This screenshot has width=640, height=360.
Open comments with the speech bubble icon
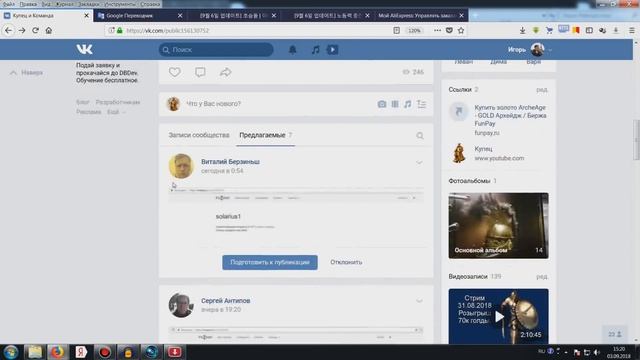pos(200,72)
